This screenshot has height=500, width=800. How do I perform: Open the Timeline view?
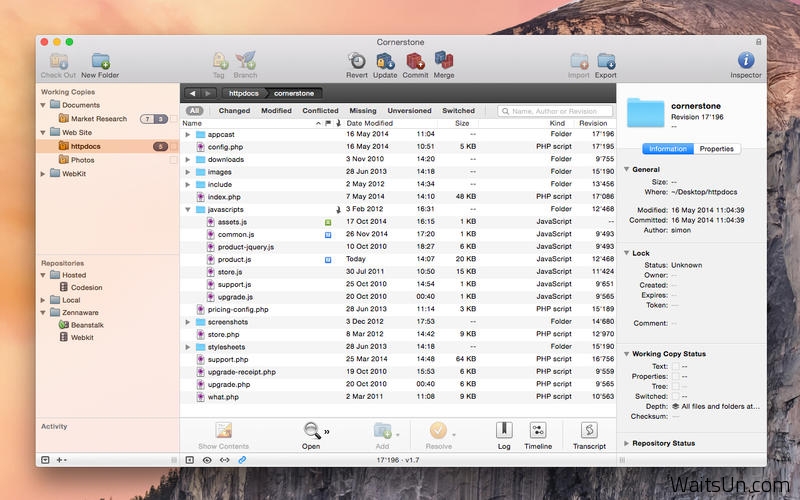pos(538,431)
